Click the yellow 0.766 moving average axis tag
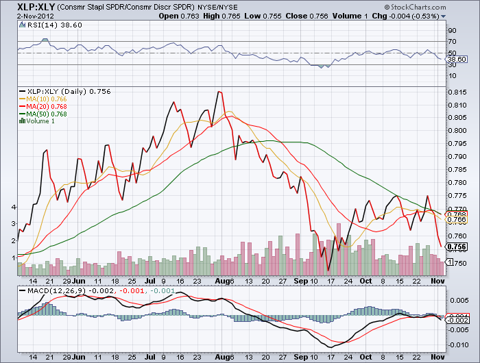The image size is (480, 363). tap(457, 220)
